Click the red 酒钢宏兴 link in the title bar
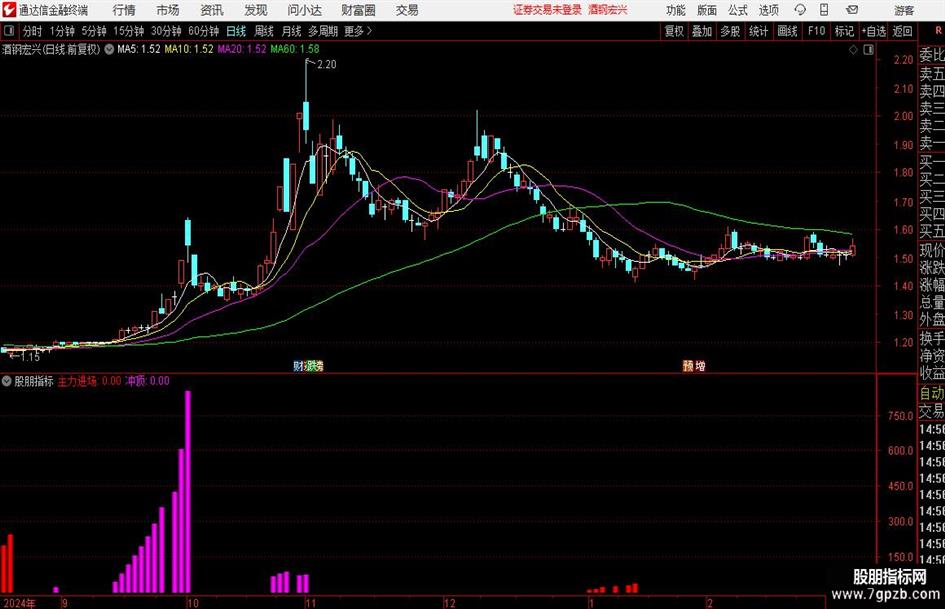945x609 pixels. point(608,10)
